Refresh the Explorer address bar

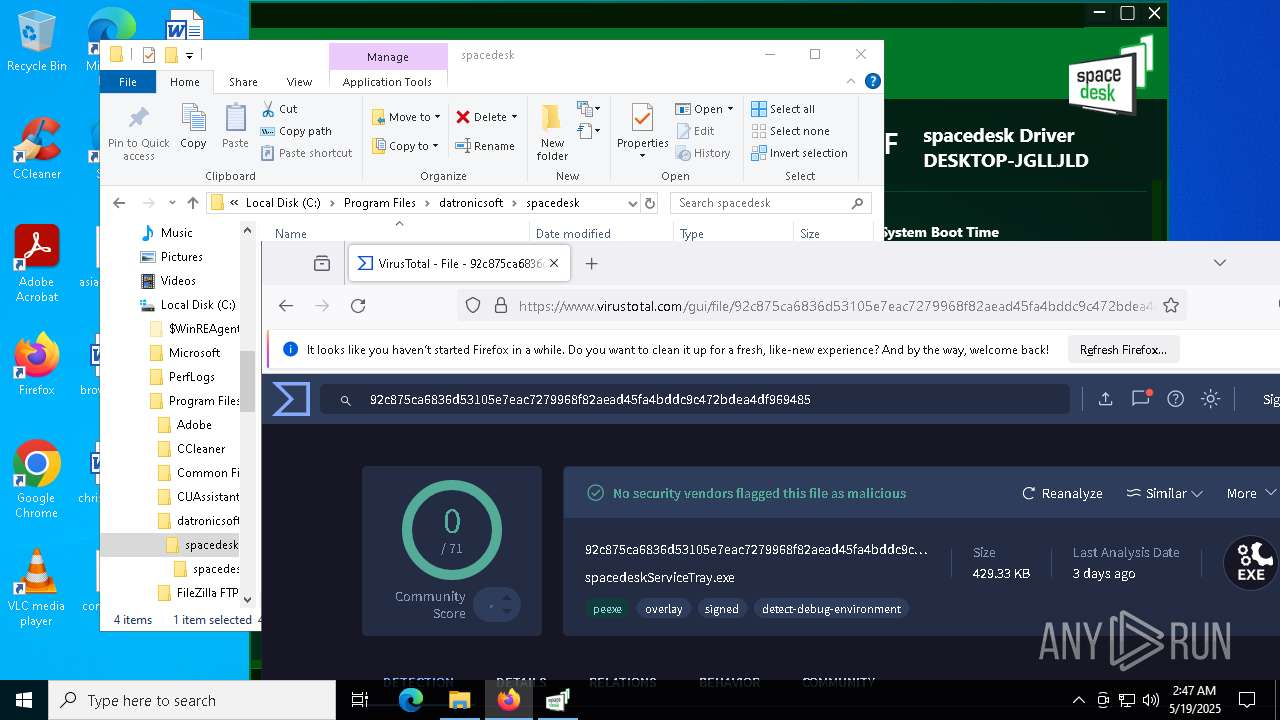[x=650, y=203]
